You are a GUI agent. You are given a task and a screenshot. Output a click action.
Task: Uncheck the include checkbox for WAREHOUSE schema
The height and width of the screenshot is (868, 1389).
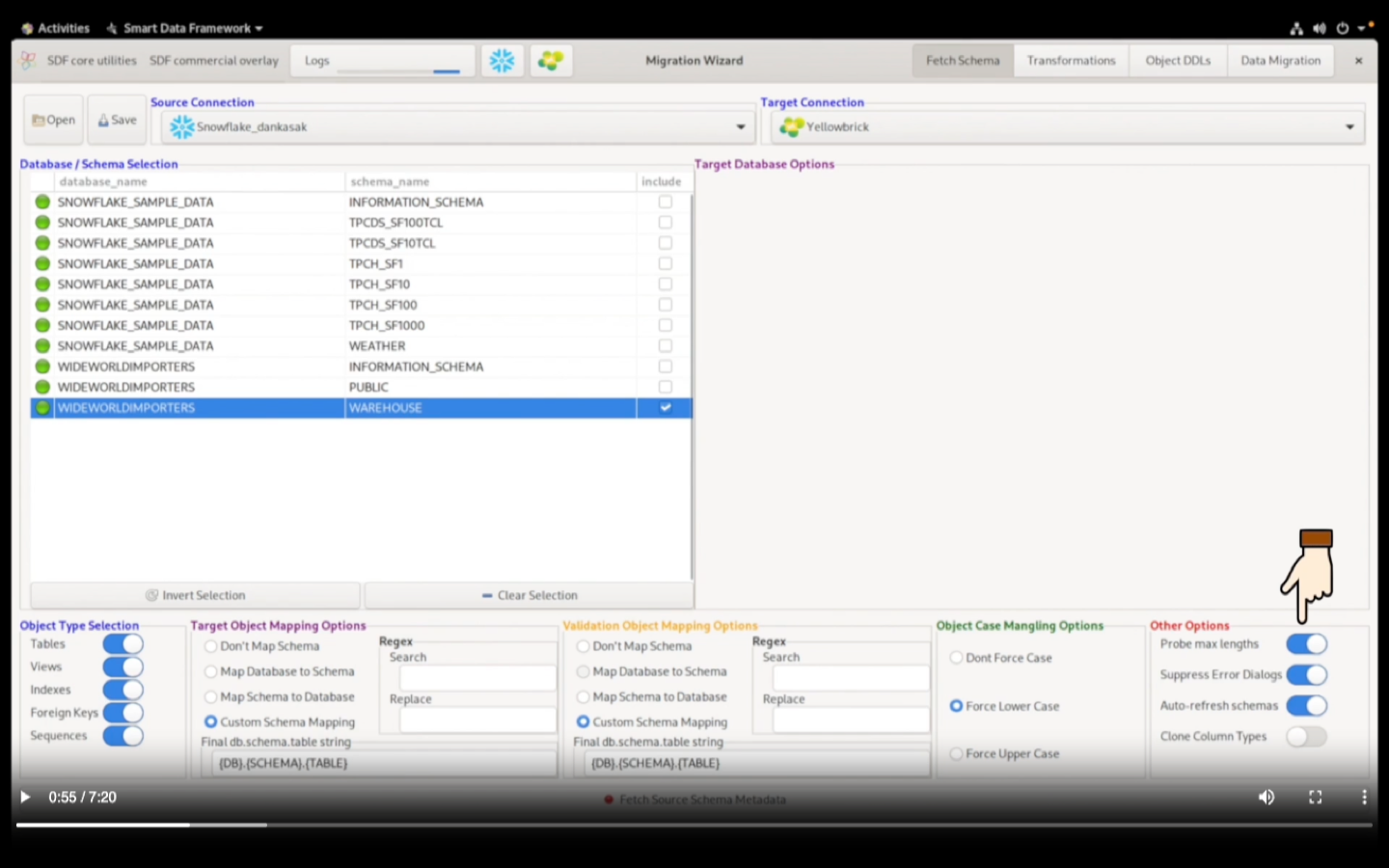point(664,407)
